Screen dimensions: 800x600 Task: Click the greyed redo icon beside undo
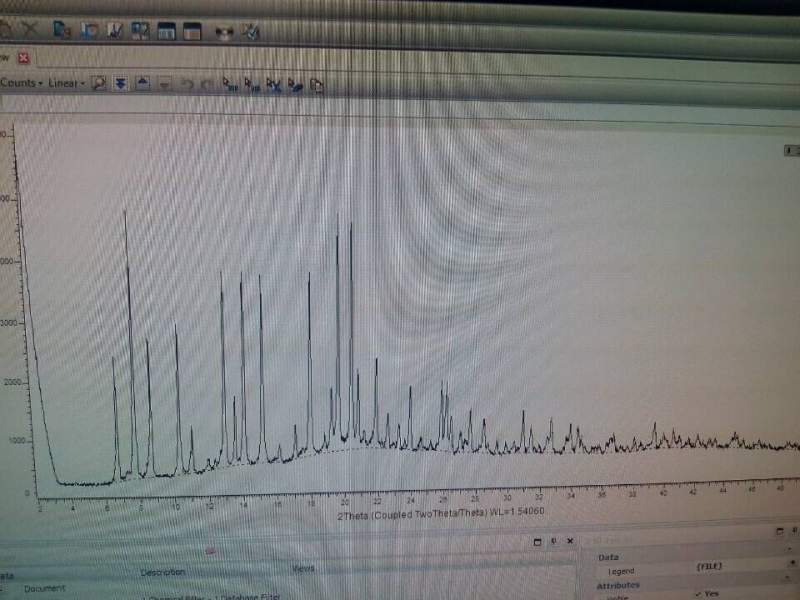207,84
